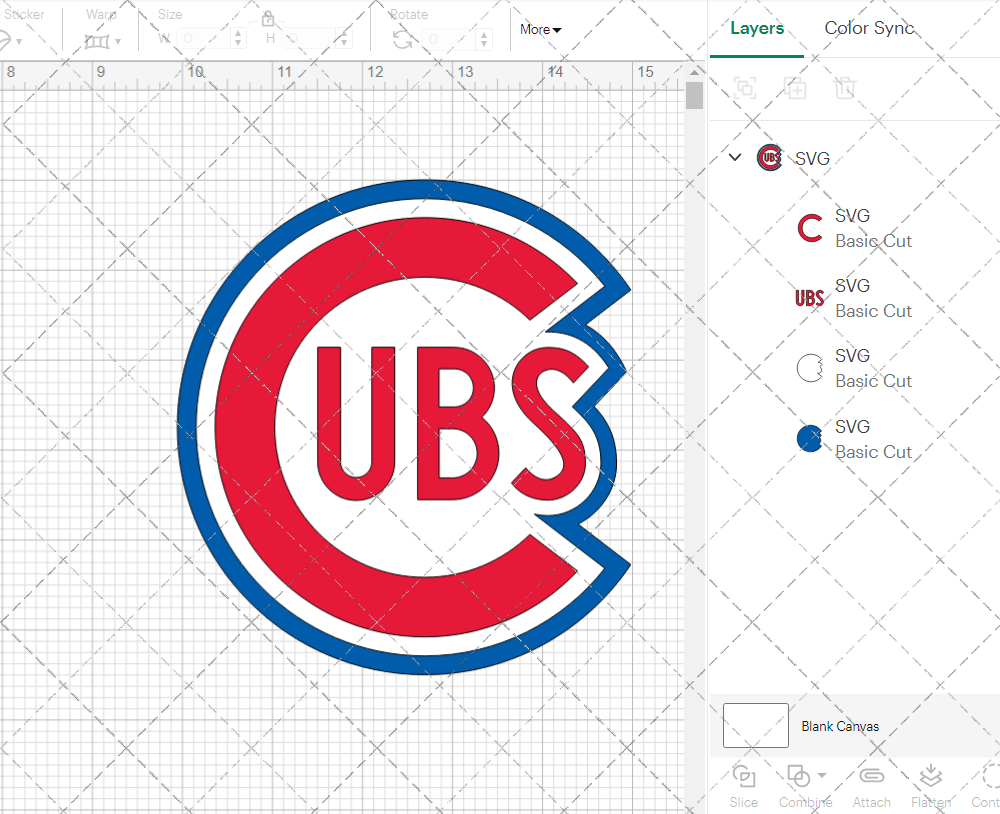1000x814 pixels.
Task: Click the height stepper arrows
Action: pos(344,39)
